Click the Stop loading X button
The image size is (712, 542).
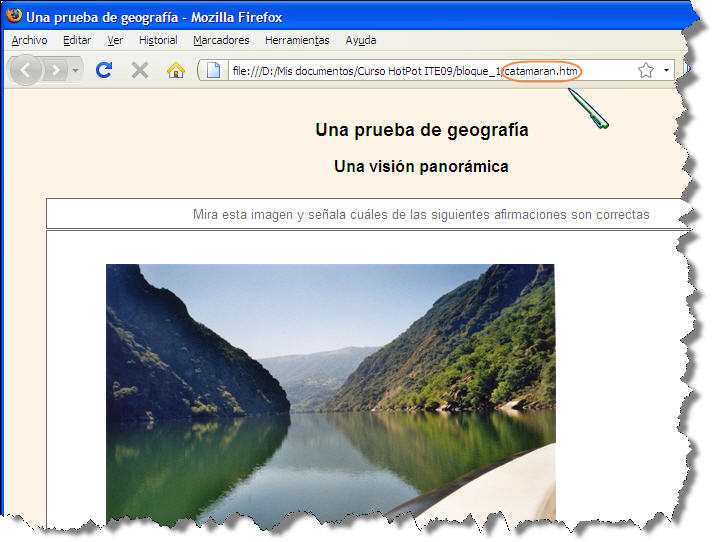(x=140, y=70)
